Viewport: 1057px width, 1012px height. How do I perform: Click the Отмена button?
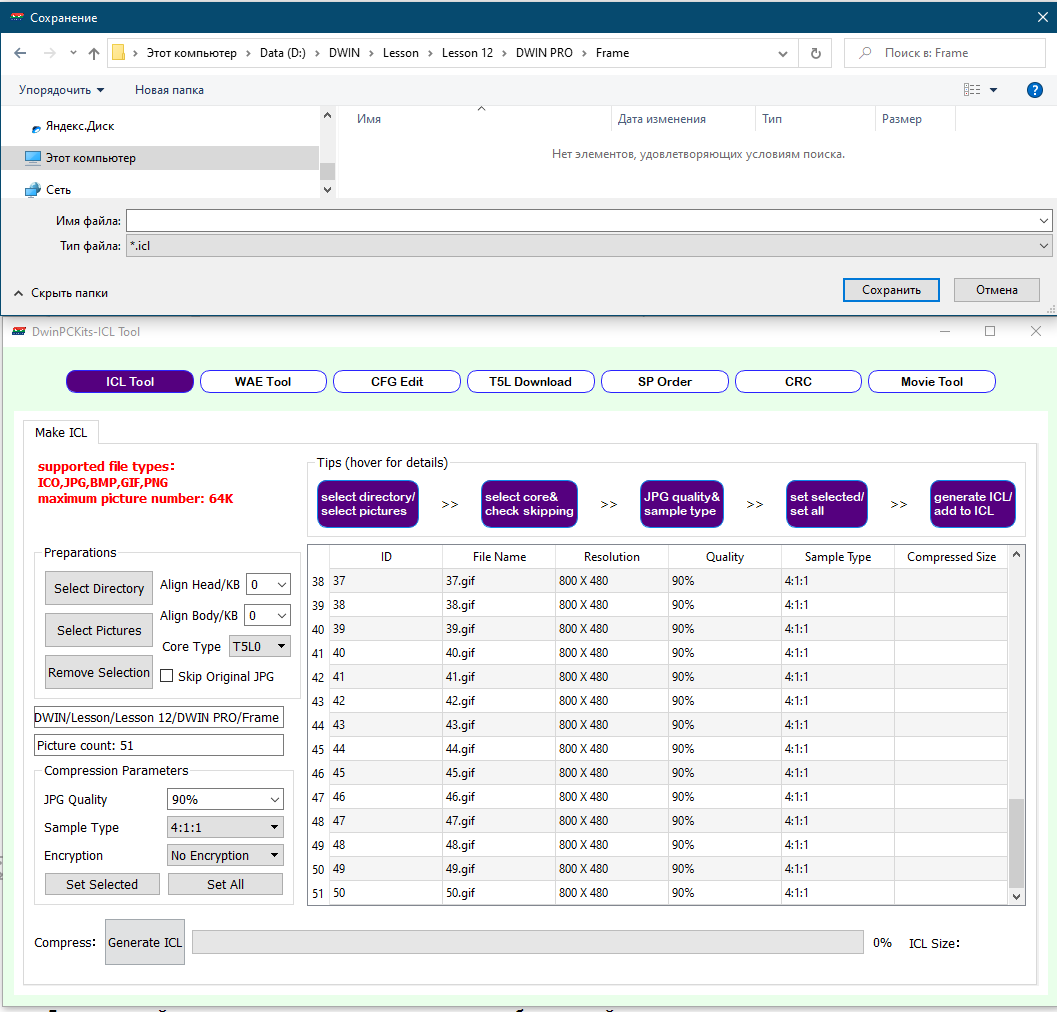point(996,290)
